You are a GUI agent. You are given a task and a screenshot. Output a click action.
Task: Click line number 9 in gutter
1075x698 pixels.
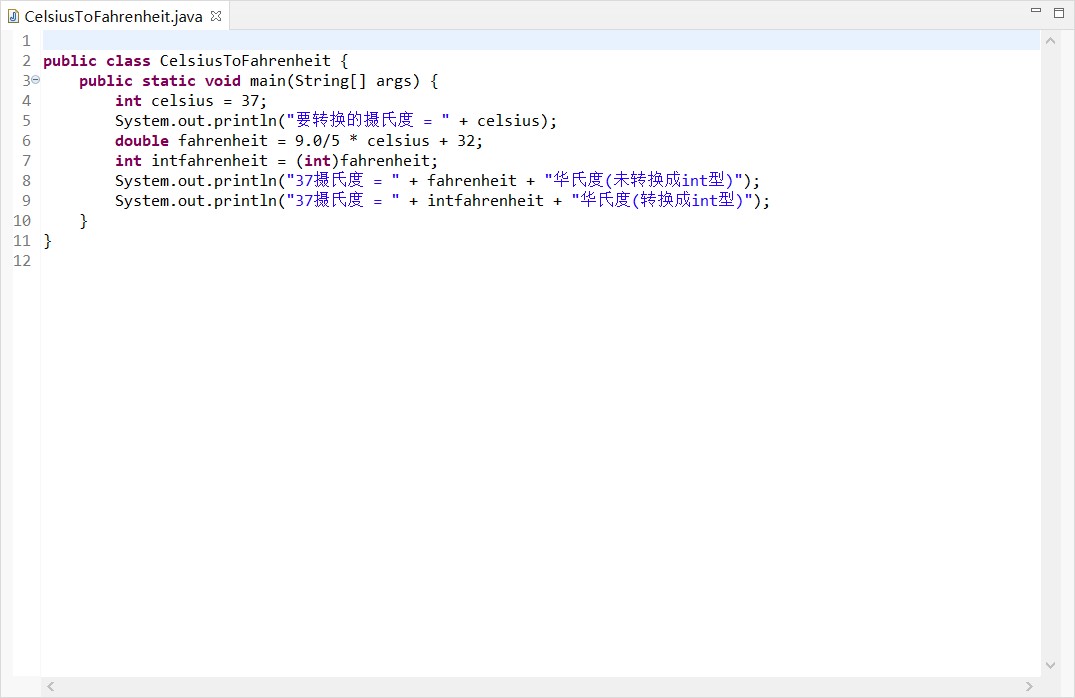tap(26, 200)
